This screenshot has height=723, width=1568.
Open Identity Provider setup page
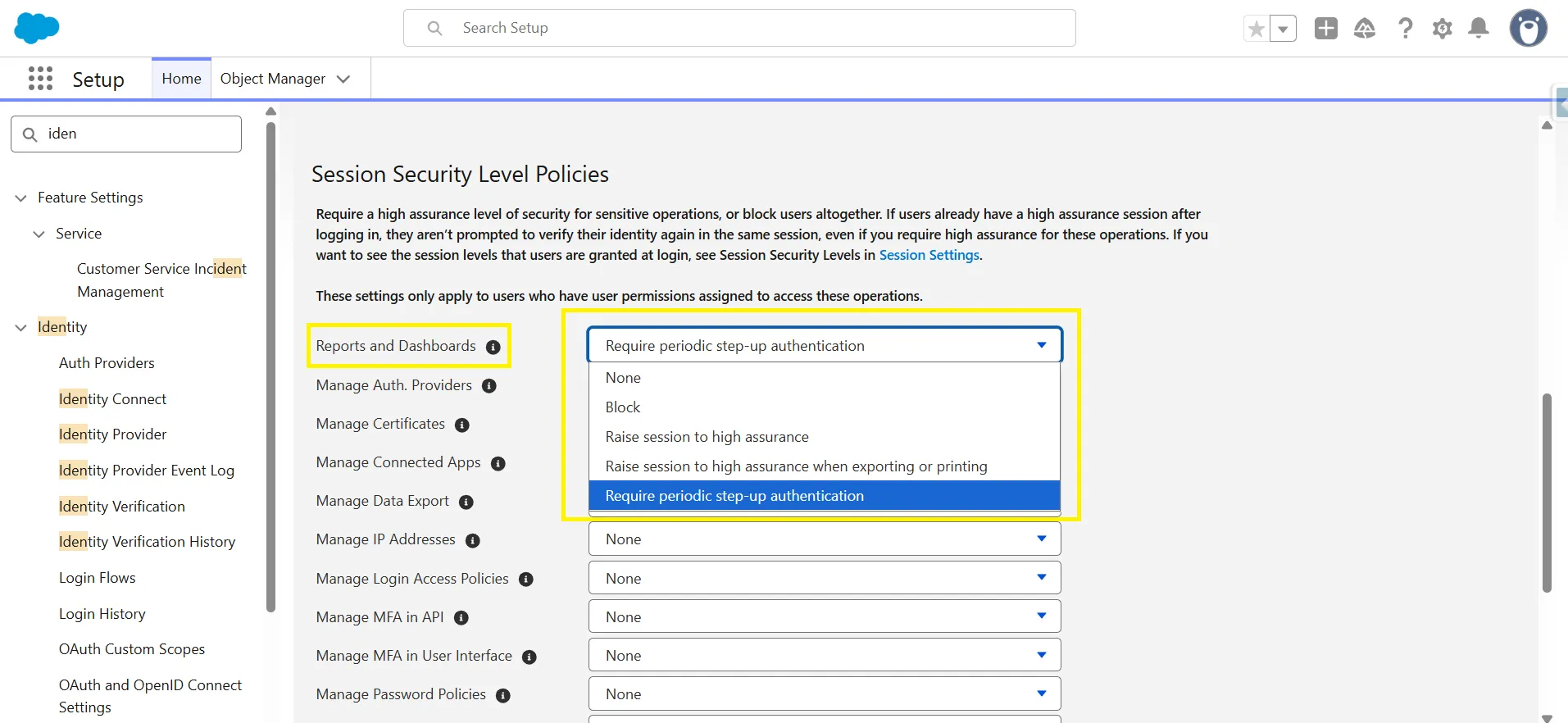(112, 434)
